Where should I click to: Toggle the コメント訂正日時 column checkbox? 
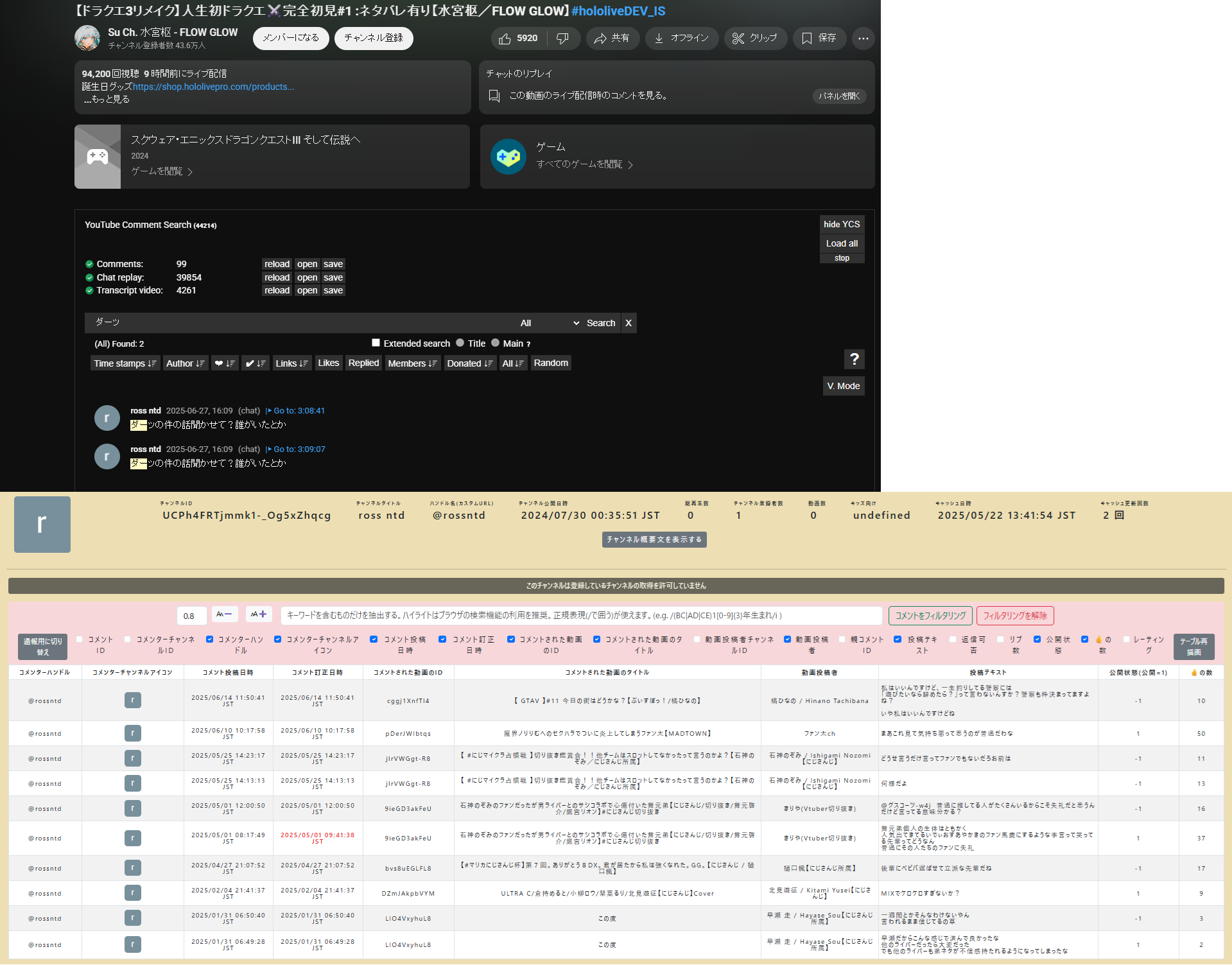[442, 639]
